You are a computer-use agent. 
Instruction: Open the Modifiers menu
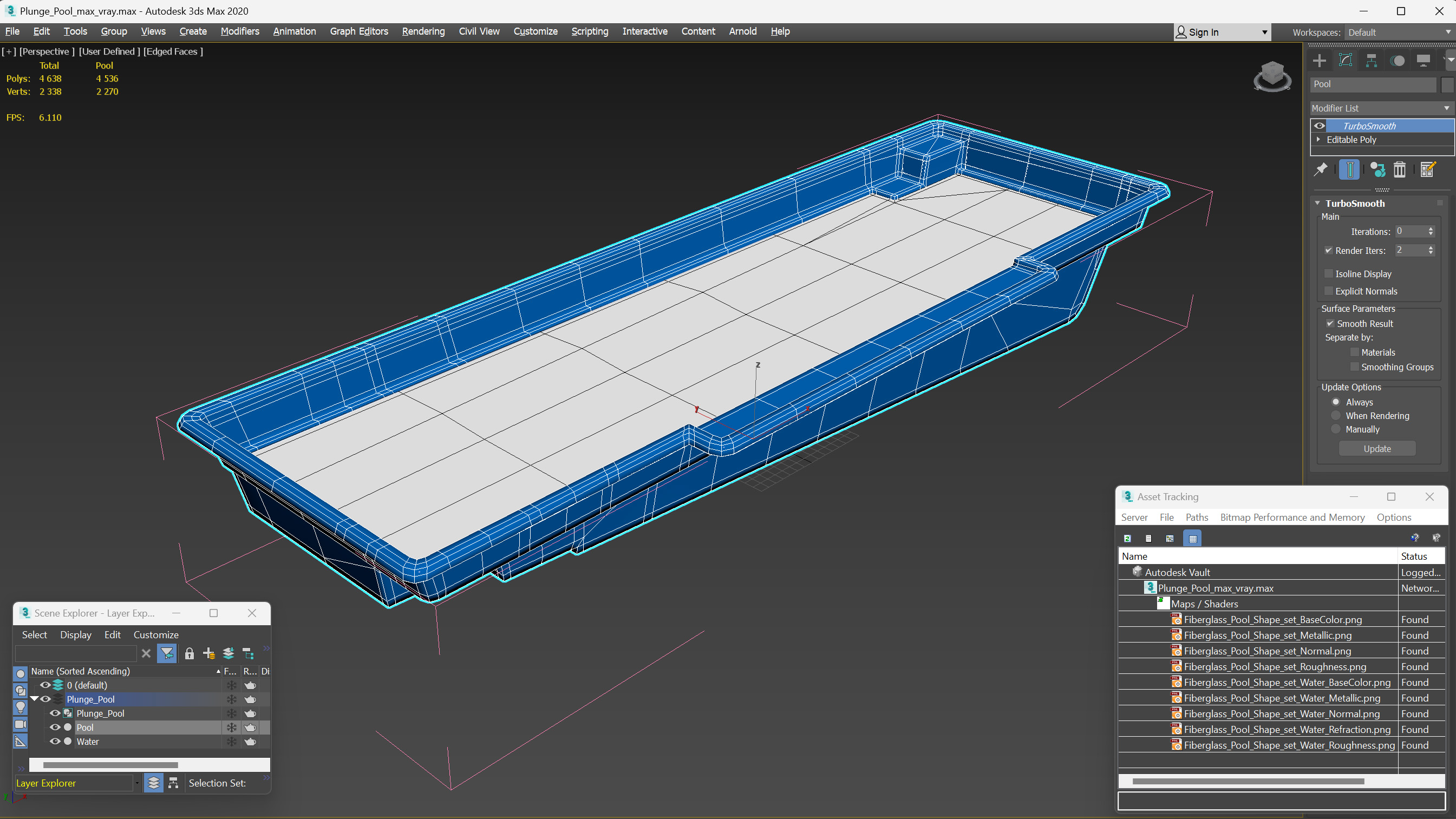240,31
